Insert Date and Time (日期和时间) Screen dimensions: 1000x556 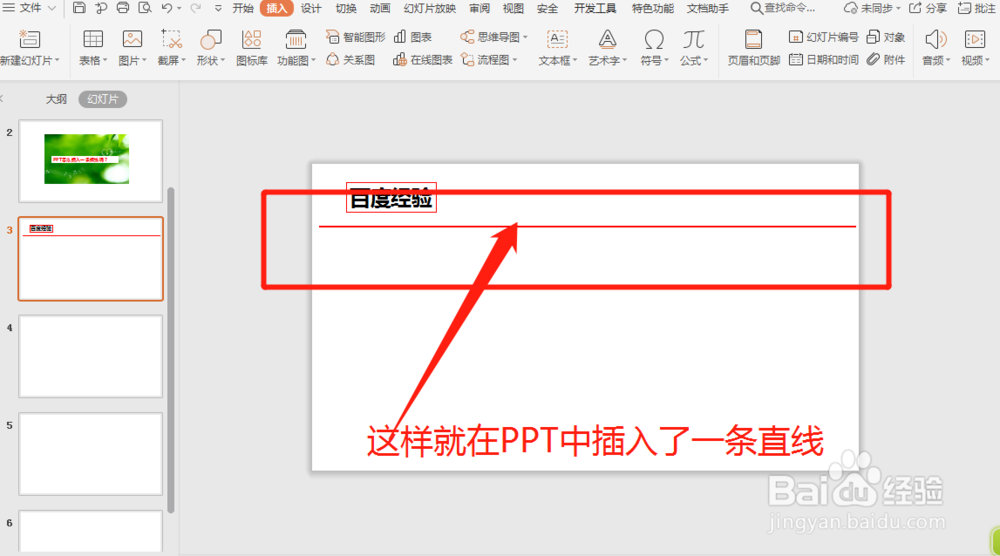(823, 60)
